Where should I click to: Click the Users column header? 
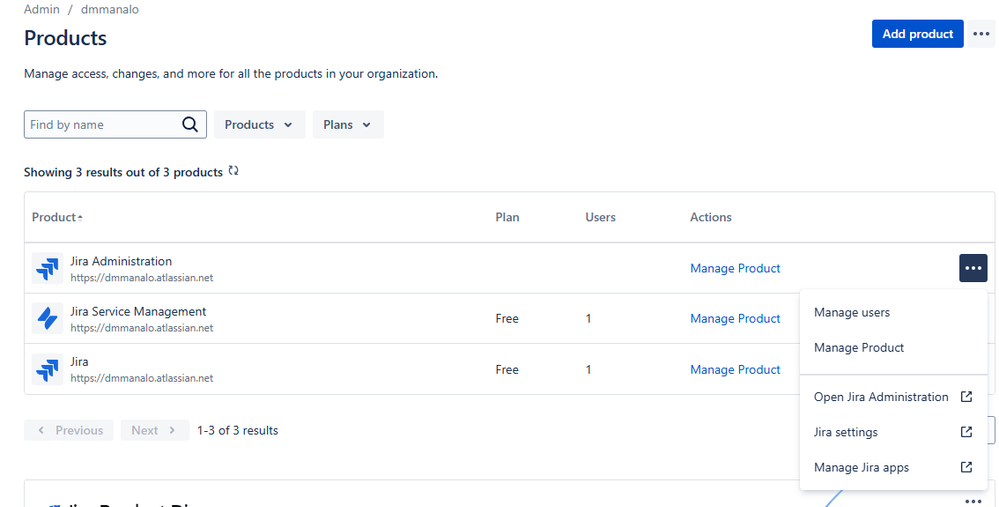[600, 217]
